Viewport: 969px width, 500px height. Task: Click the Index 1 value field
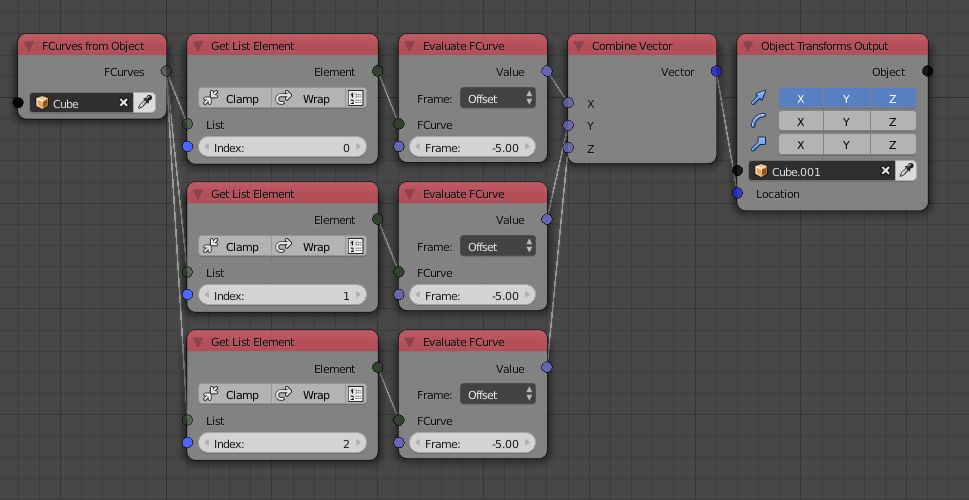coord(282,295)
